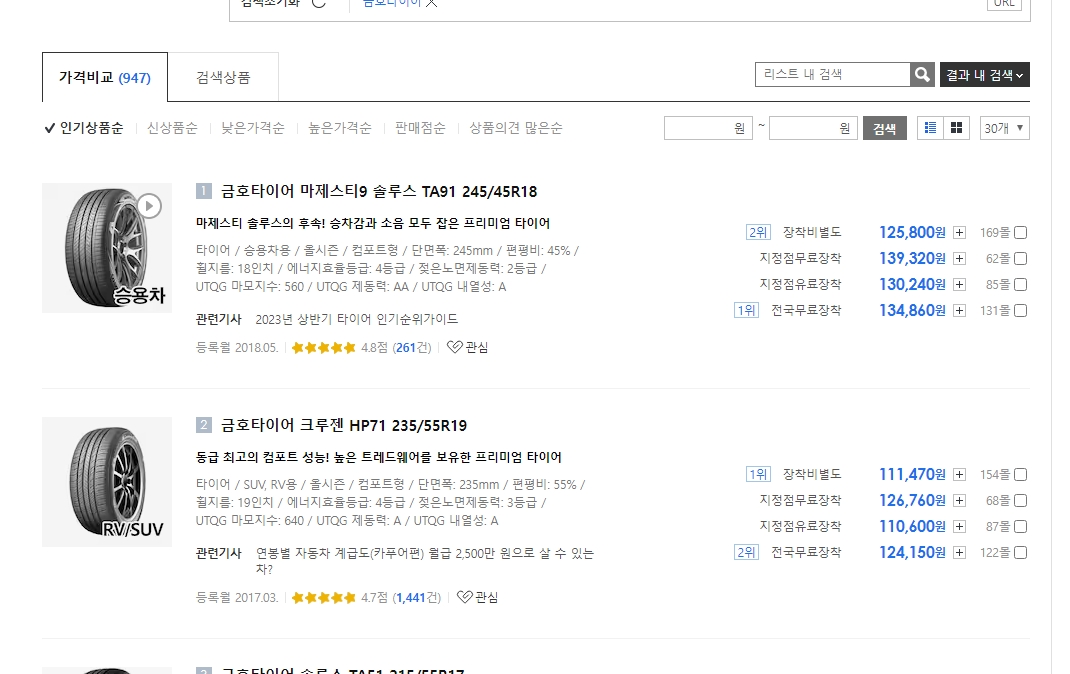Select the 가격비교 (947) tab
Screen dimensions: 1070x674
(x=104, y=77)
